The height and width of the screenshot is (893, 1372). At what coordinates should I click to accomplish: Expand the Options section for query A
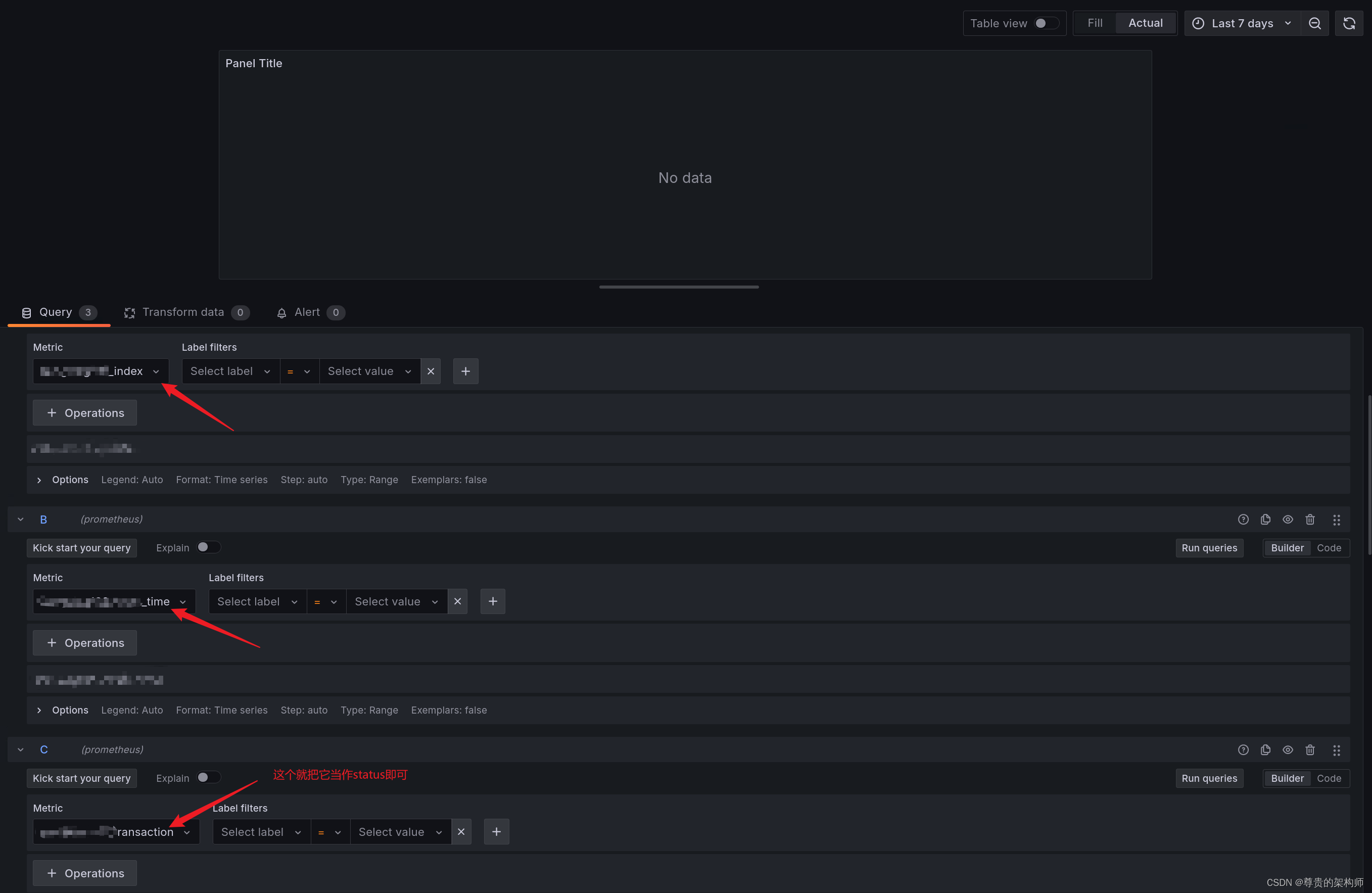pos(38,480)
